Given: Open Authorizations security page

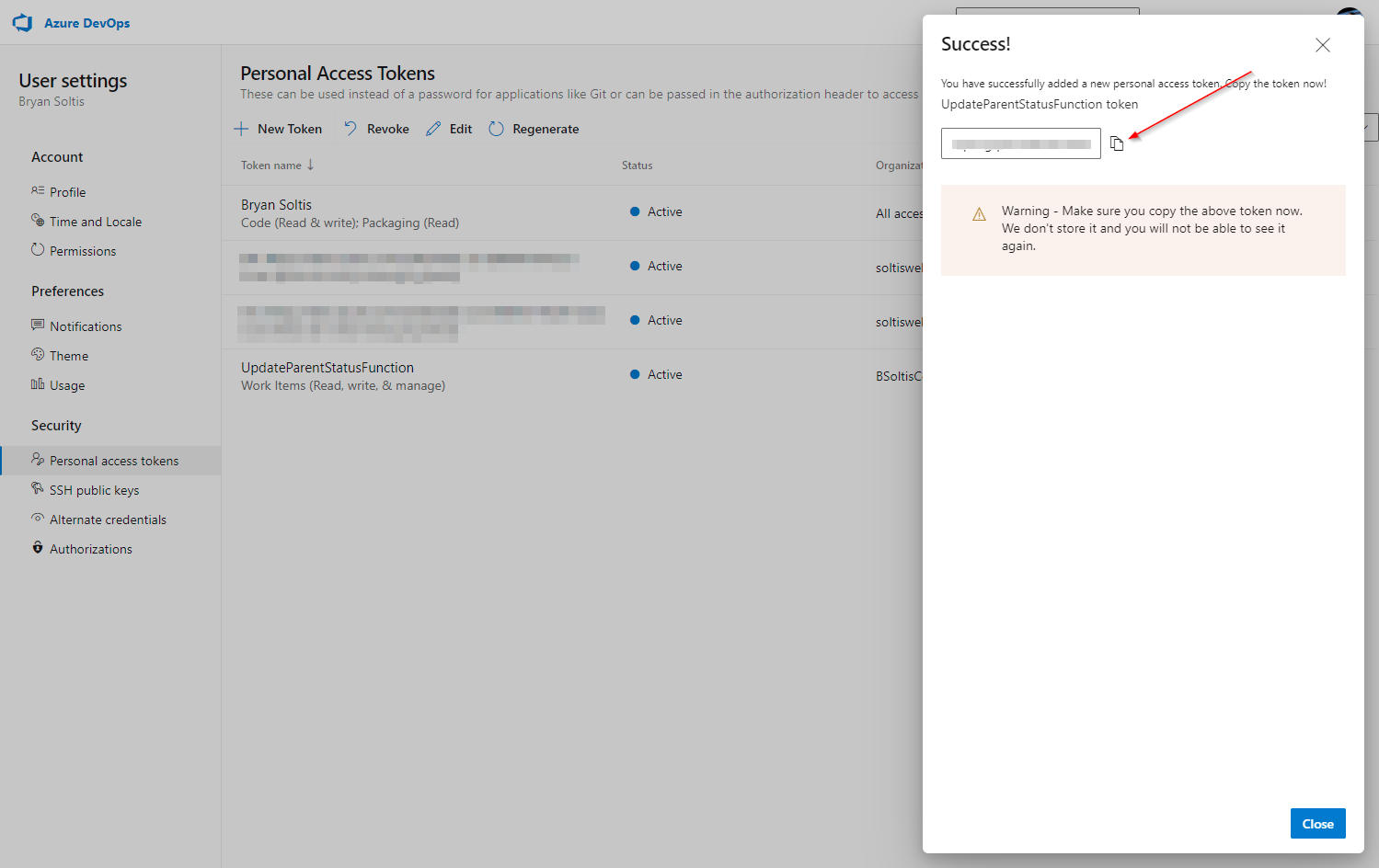Looking at the screenshot, I should pos(90,549).
